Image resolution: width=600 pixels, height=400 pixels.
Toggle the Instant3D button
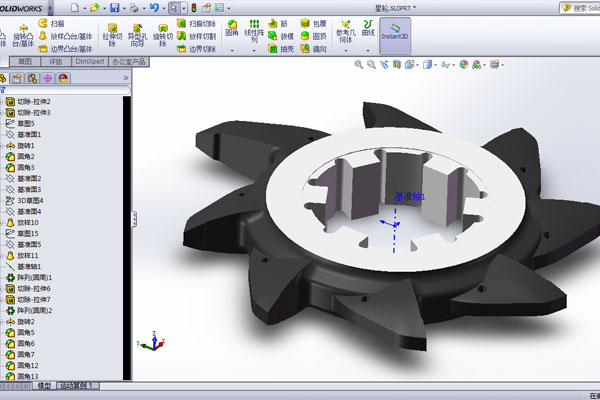[395, 34]
